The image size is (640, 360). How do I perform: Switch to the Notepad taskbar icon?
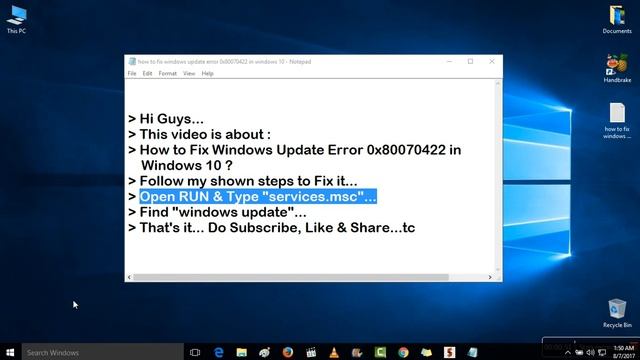pos(473,352)
